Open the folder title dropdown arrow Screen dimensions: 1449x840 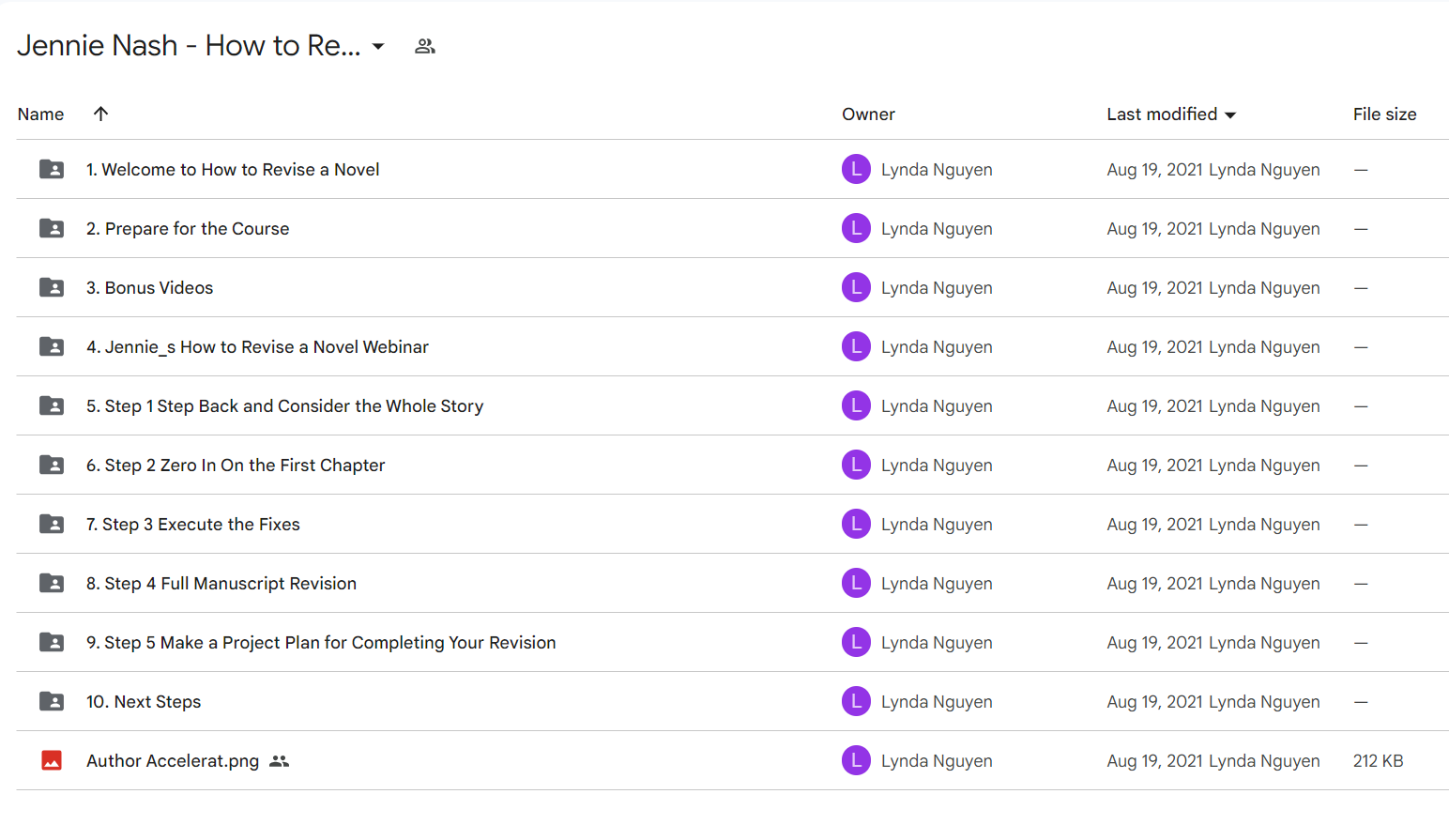tap(378, 46)
